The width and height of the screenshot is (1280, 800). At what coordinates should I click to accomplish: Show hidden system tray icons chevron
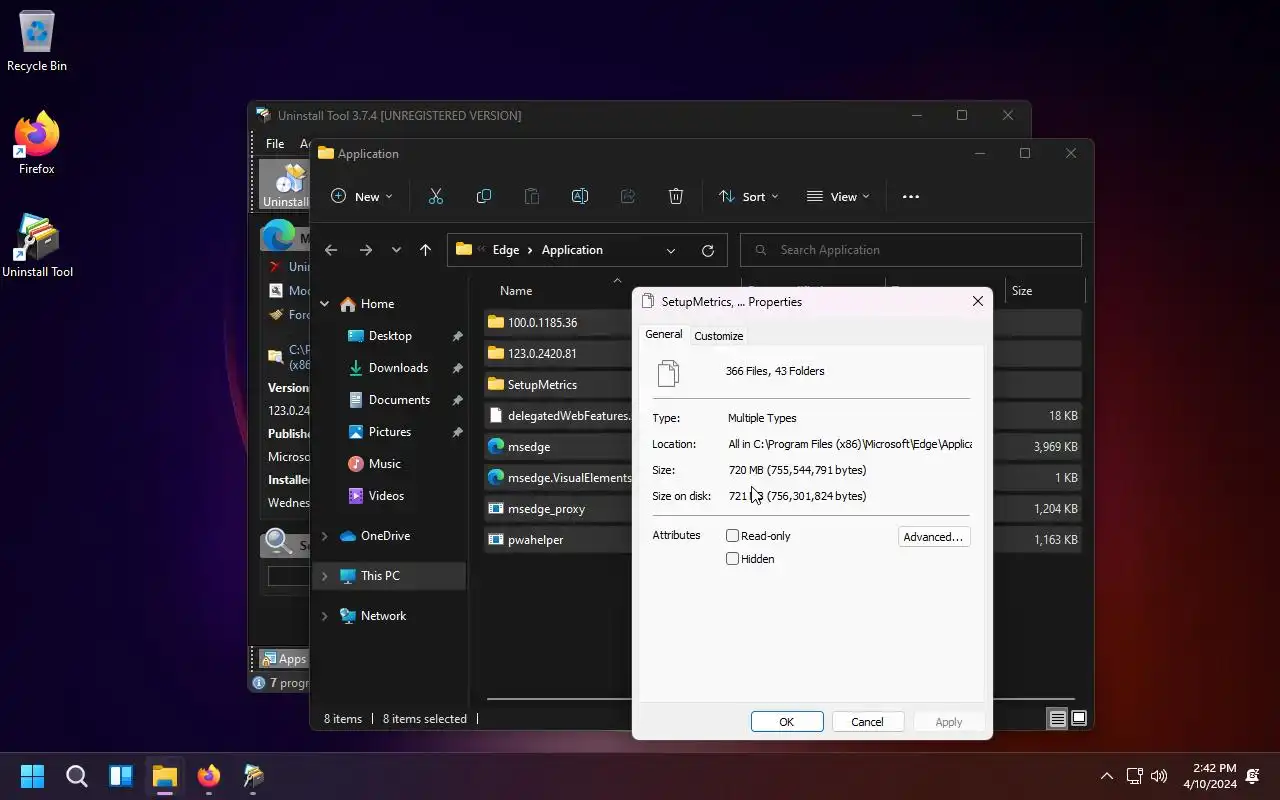(x=1107, y=776)
